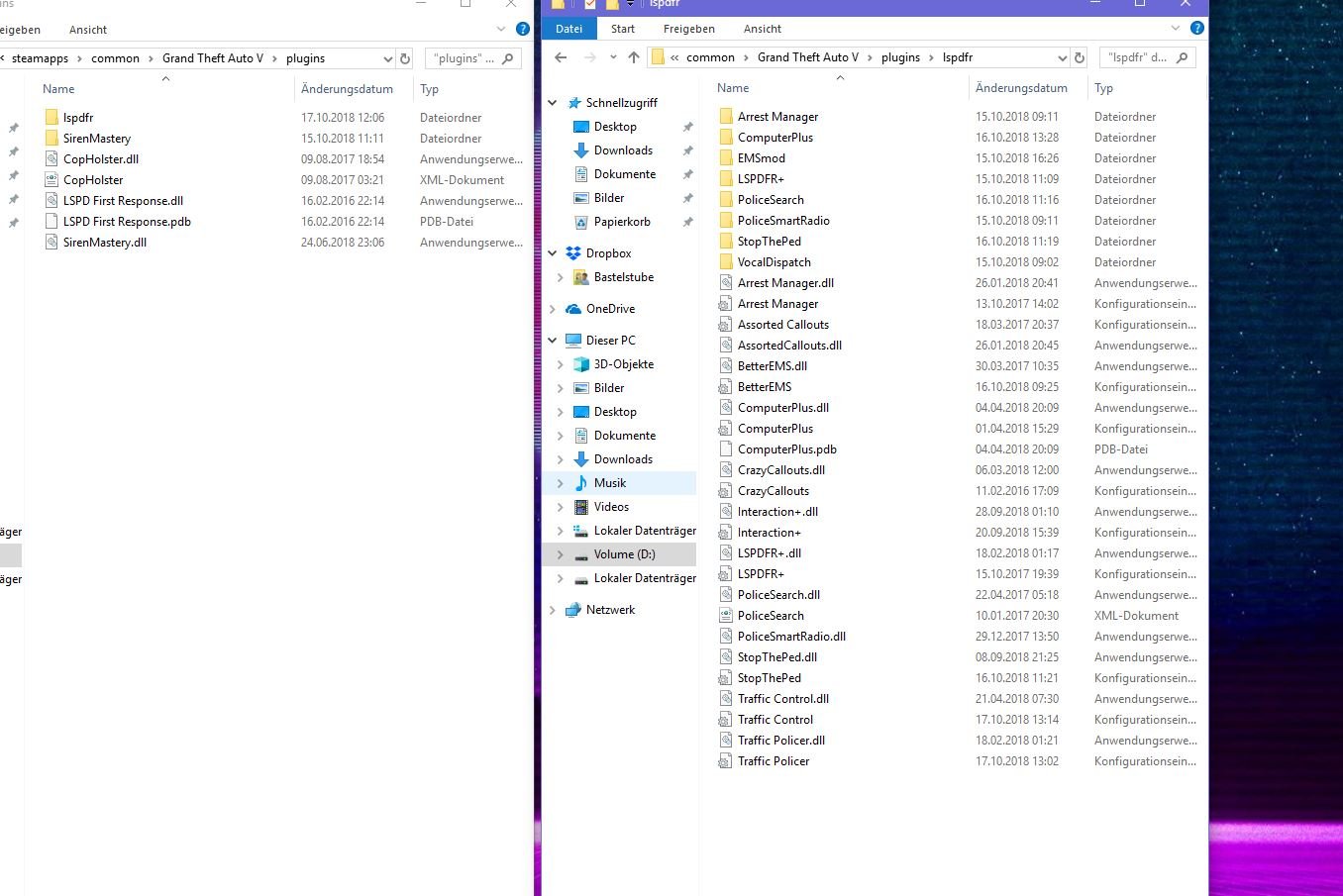Sort files by Änderungsdatum column
1343x896 pixels.
(1021, 88)
